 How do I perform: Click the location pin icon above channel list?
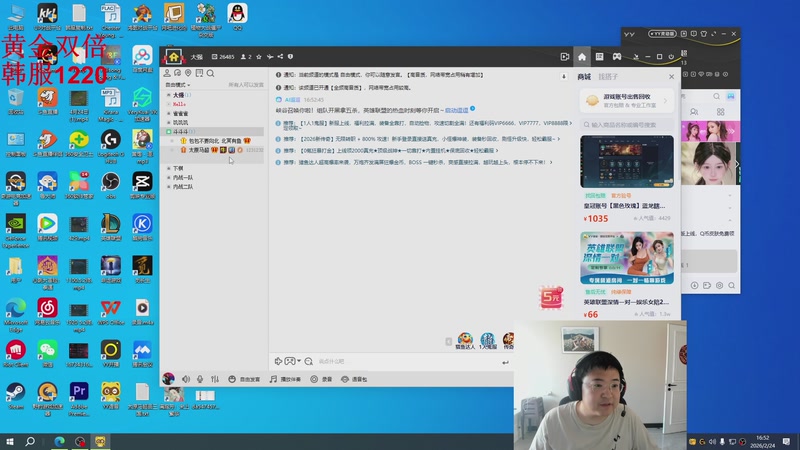[x=188, y=73]
